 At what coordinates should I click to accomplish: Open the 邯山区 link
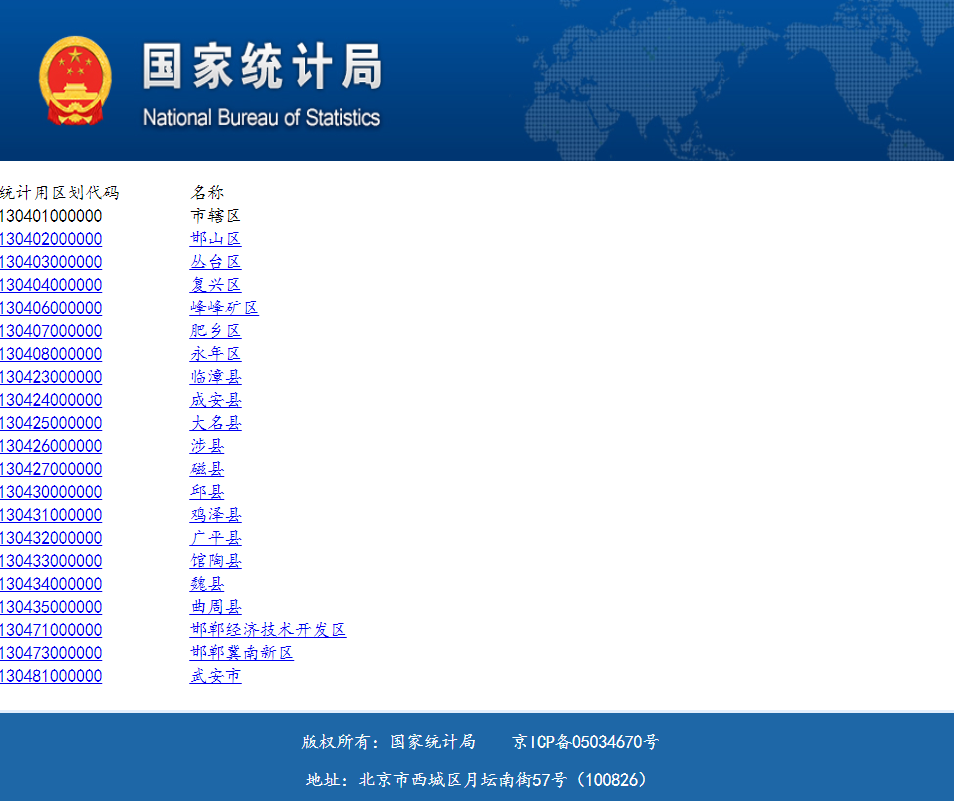tap(215, 239)
